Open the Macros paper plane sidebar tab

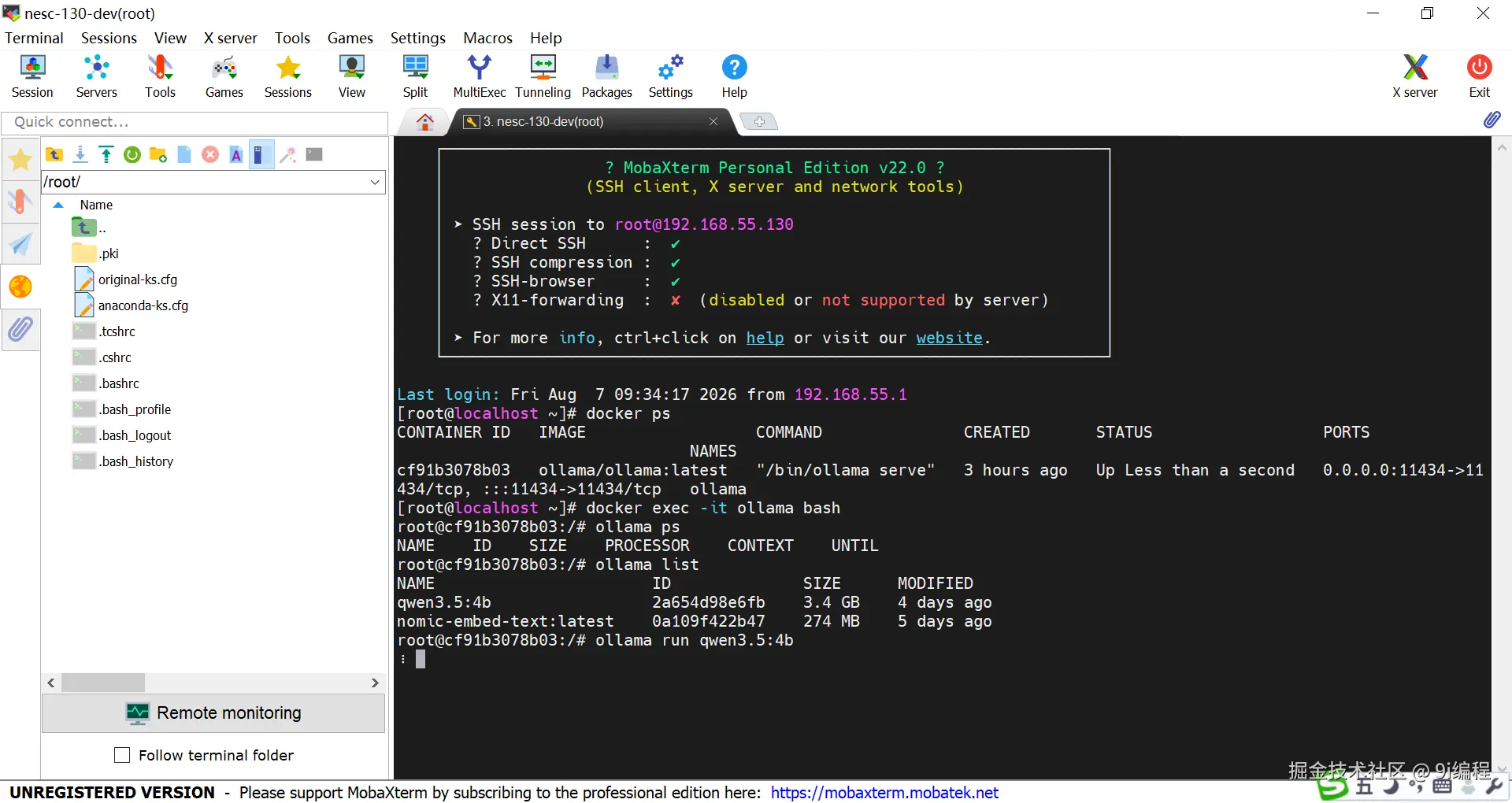click(20, 244)
